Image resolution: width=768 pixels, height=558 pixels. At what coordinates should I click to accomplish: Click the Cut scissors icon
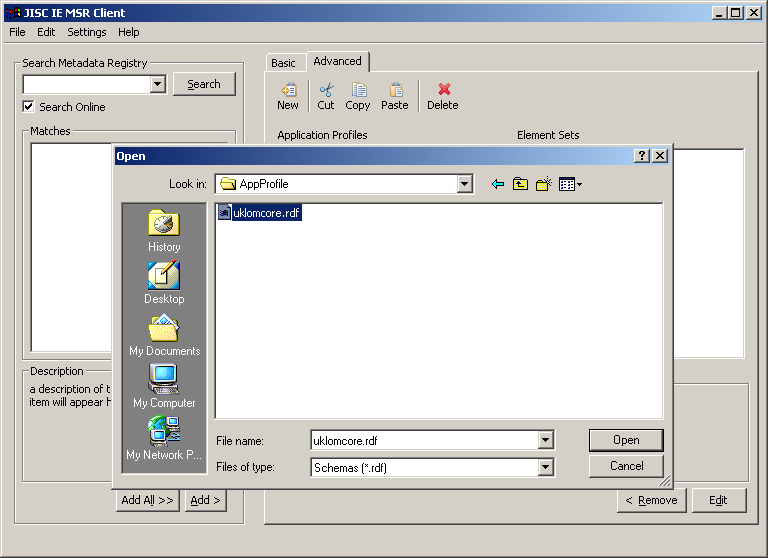coord(326,90)
